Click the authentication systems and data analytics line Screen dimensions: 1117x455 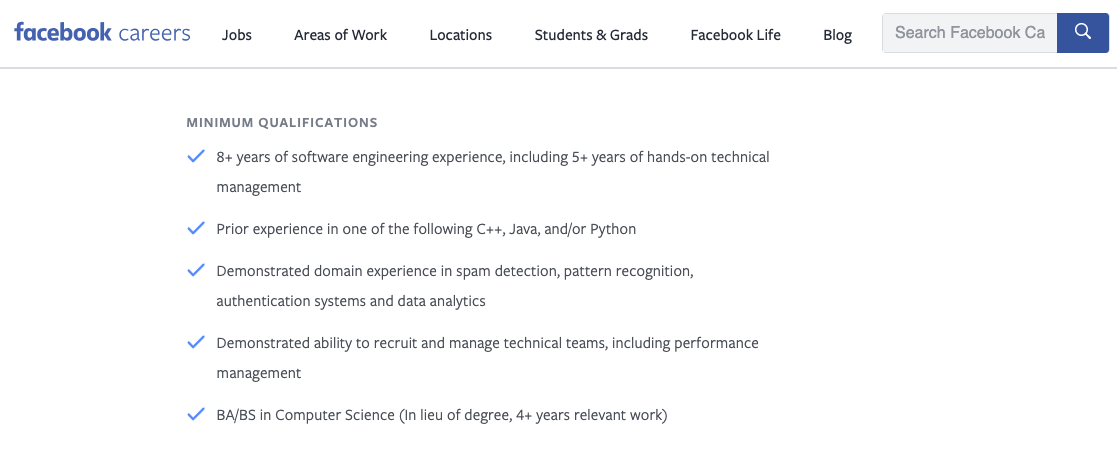coord(351,301)
